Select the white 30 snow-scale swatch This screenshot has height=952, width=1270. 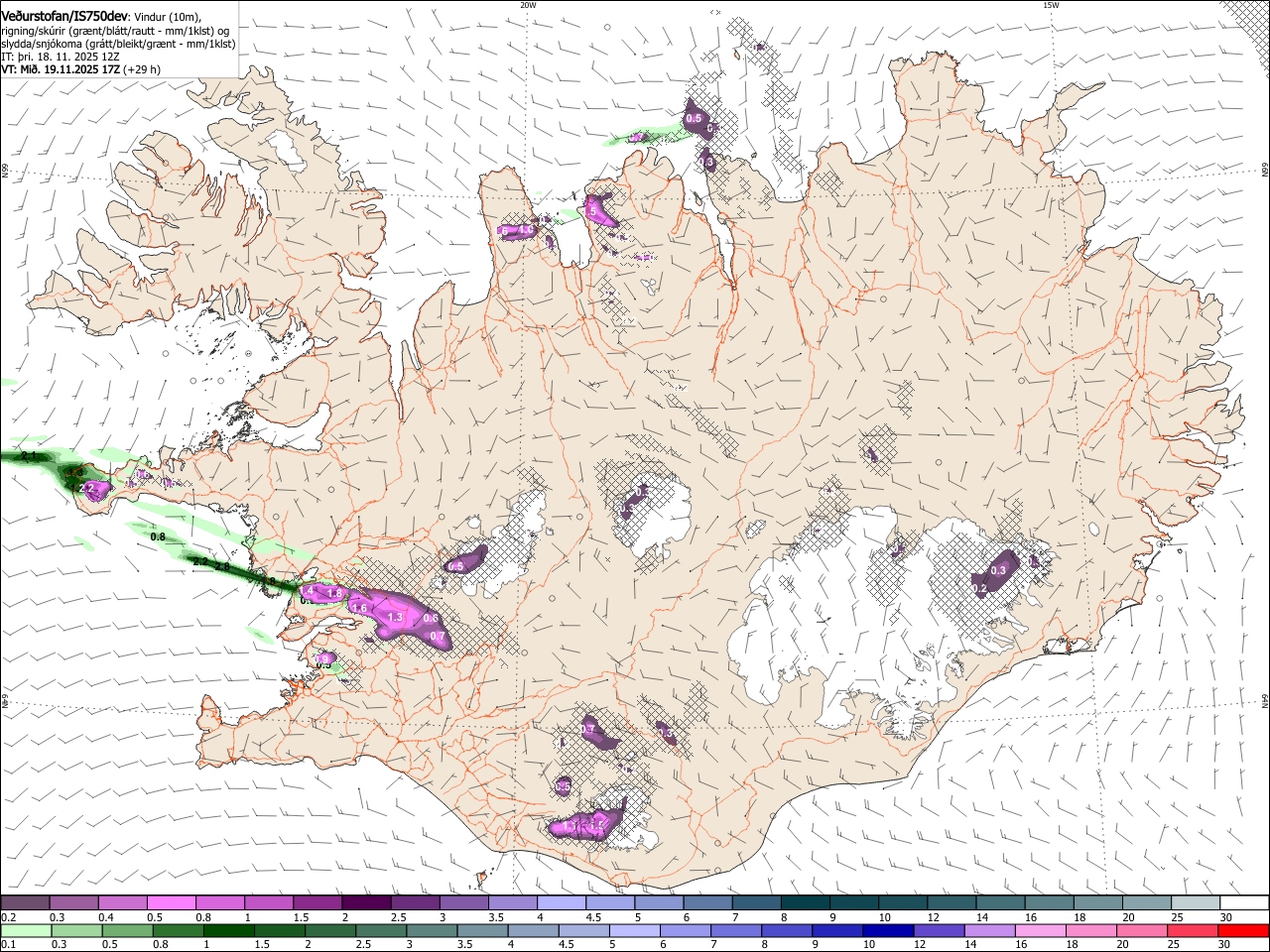pyautogui.click(x=1243, y=903)
